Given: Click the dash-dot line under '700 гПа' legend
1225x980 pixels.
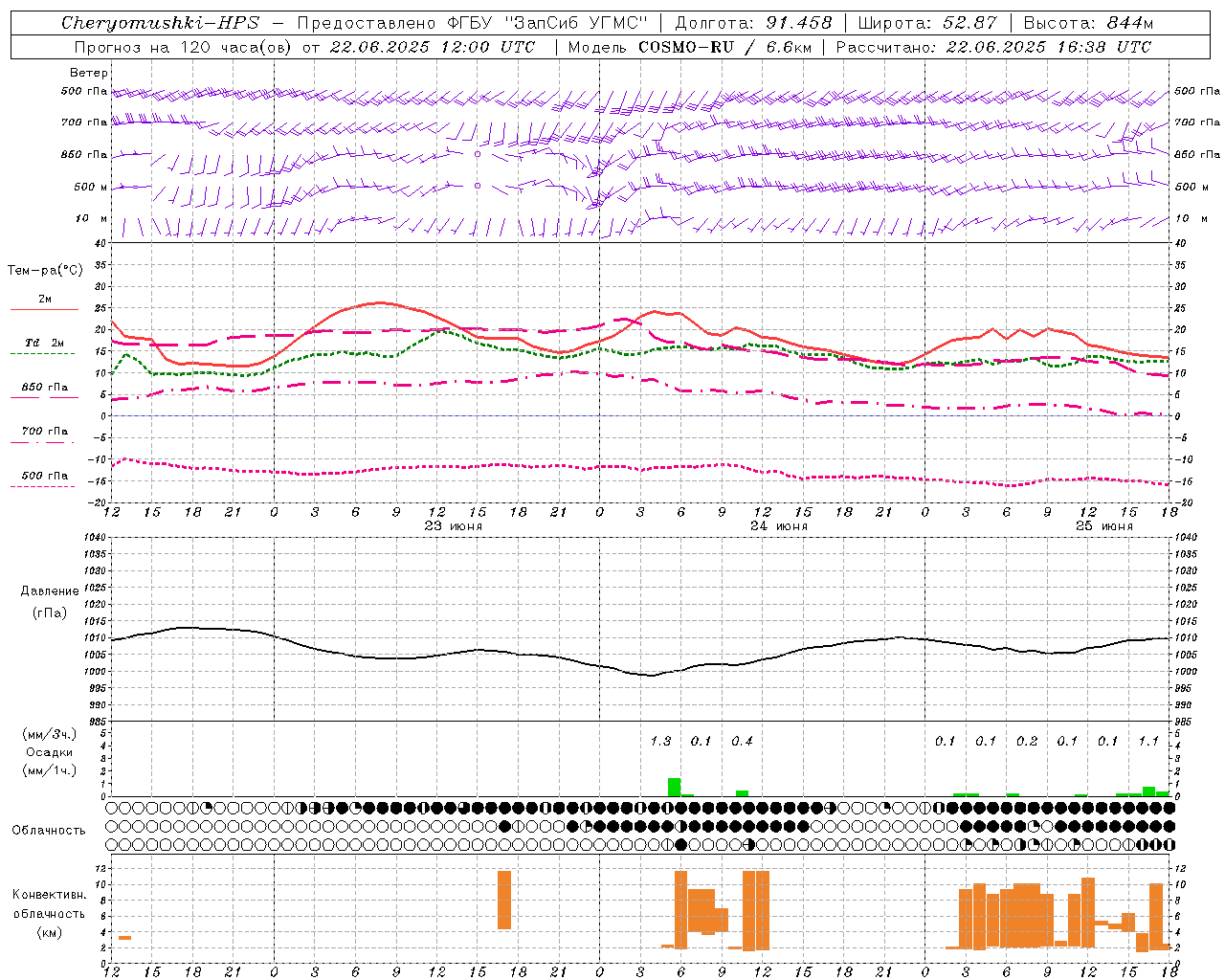Looking at the screenshot, I should pos(42,442).
